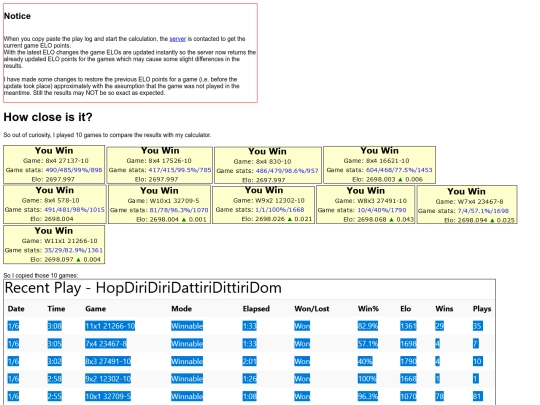Click the Elo cell '1668' in the table
The width and height of the screenshot is (540, 405).
pos(408,379)
